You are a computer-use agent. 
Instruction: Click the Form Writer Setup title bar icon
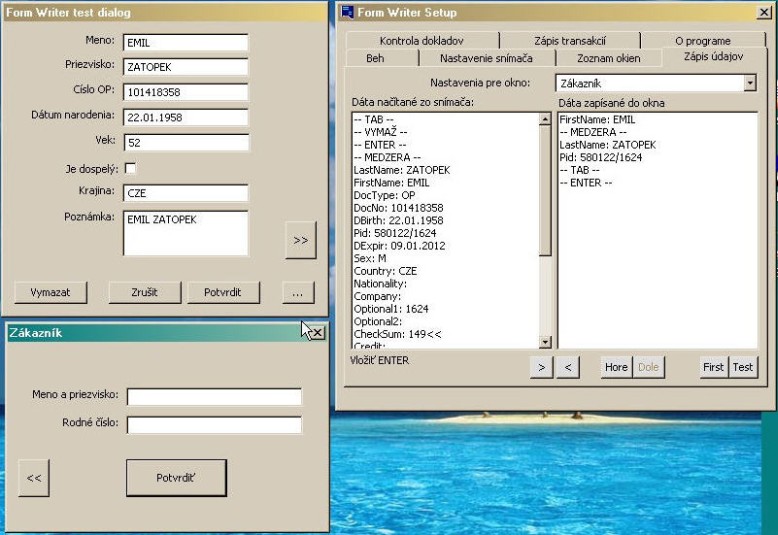click(x=347, y=12)
